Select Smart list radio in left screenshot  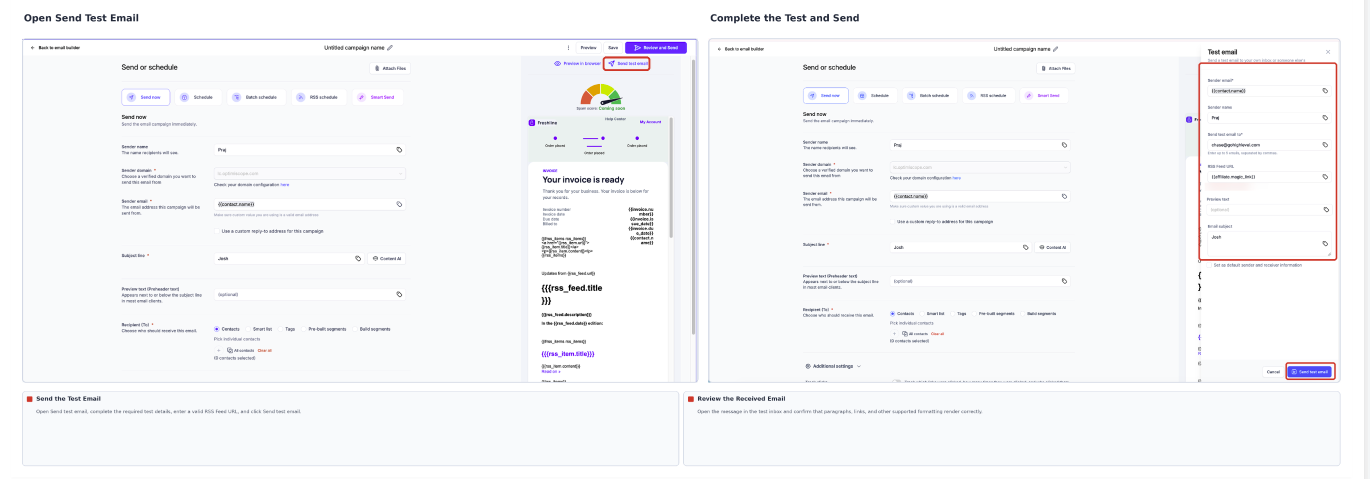[x=248, y=329]
